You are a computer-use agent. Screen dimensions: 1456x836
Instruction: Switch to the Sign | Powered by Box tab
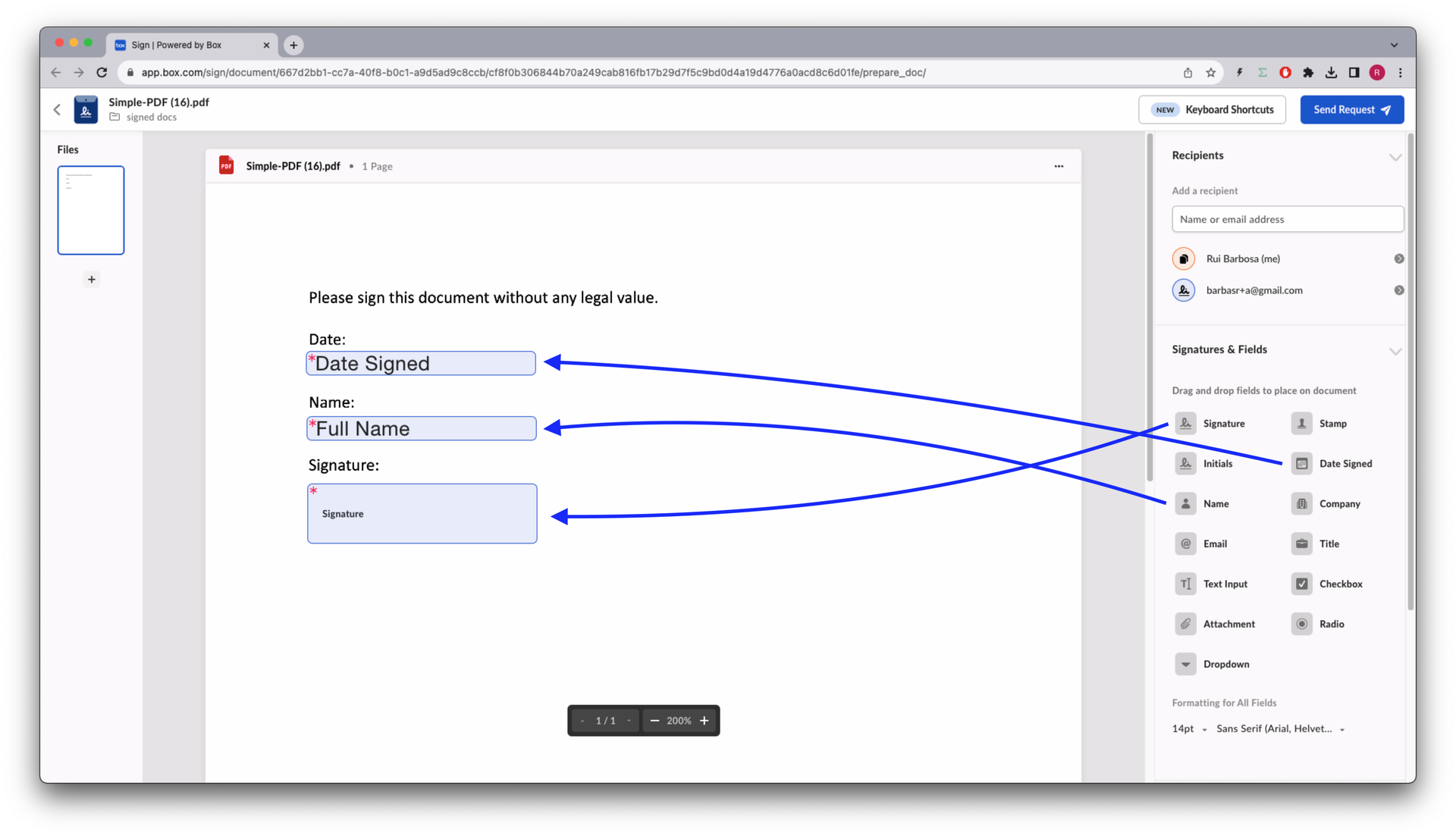click(191, 45)
